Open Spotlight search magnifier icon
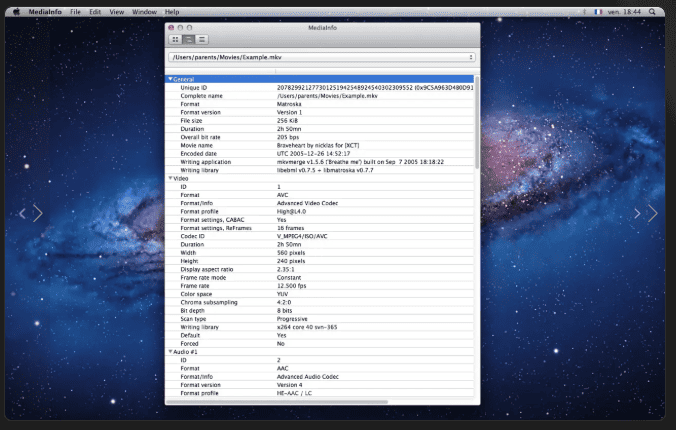Screen dimensions: 676x430 click(x=652, y=12)
